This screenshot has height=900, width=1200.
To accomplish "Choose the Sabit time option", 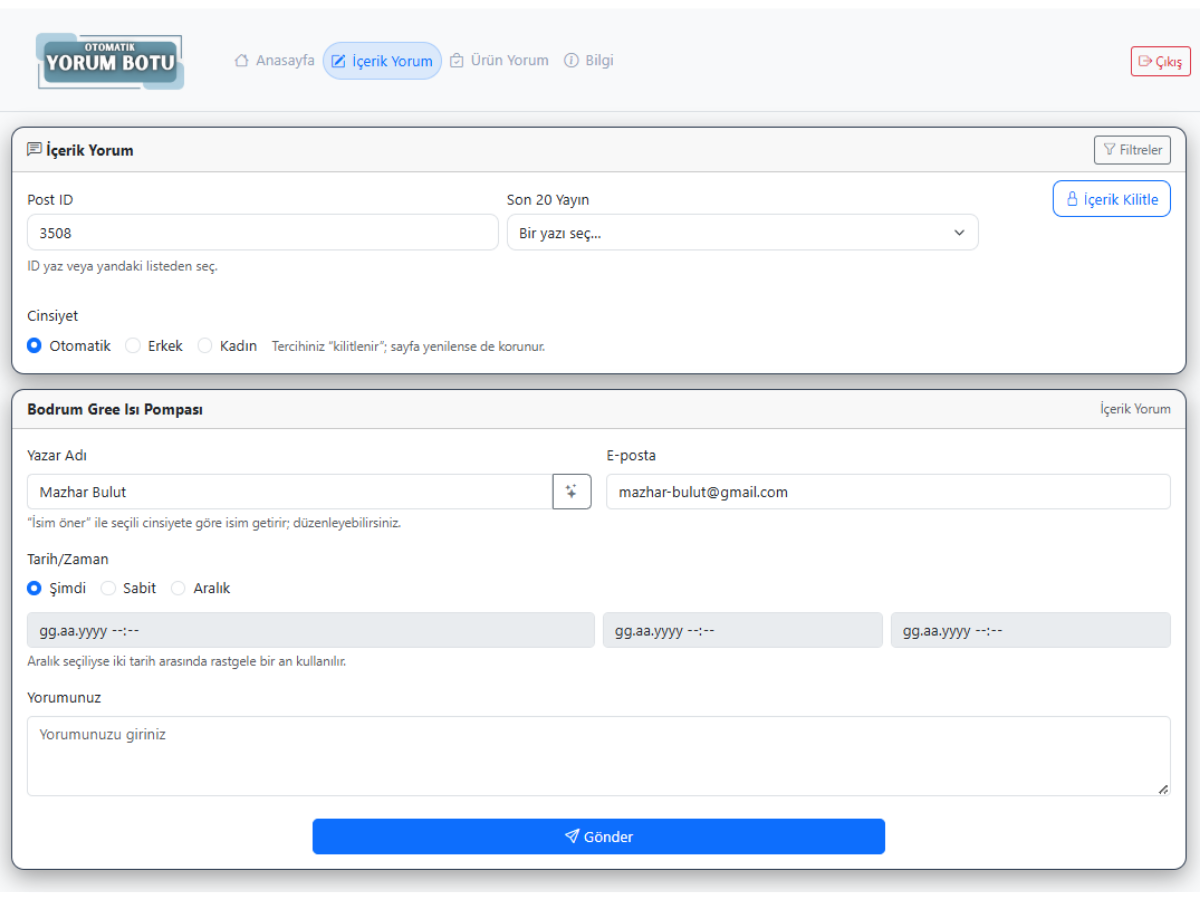I will point(108,588).
